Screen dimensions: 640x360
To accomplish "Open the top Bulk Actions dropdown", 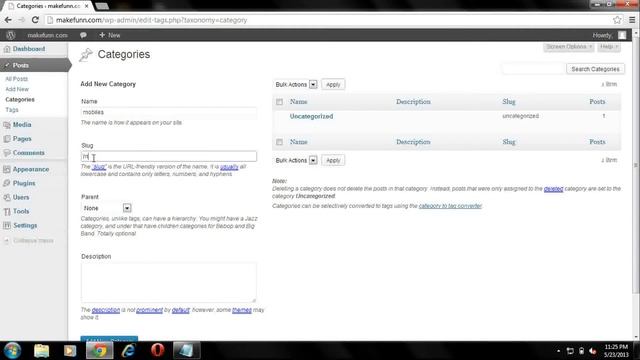I will pos(296,84).
